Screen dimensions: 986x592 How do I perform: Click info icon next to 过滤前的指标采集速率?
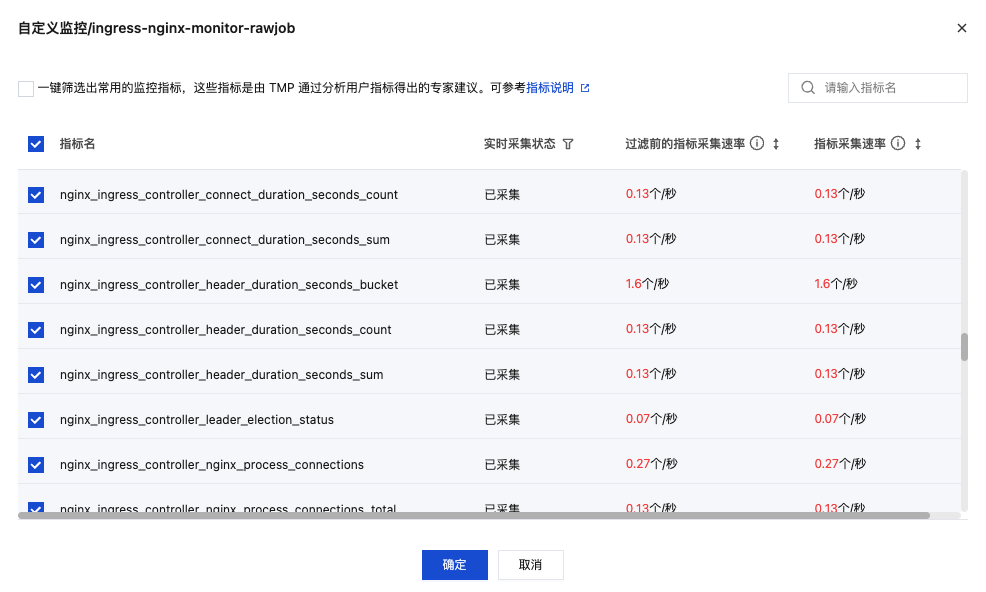pyautogui.click(x=757, y=143)
